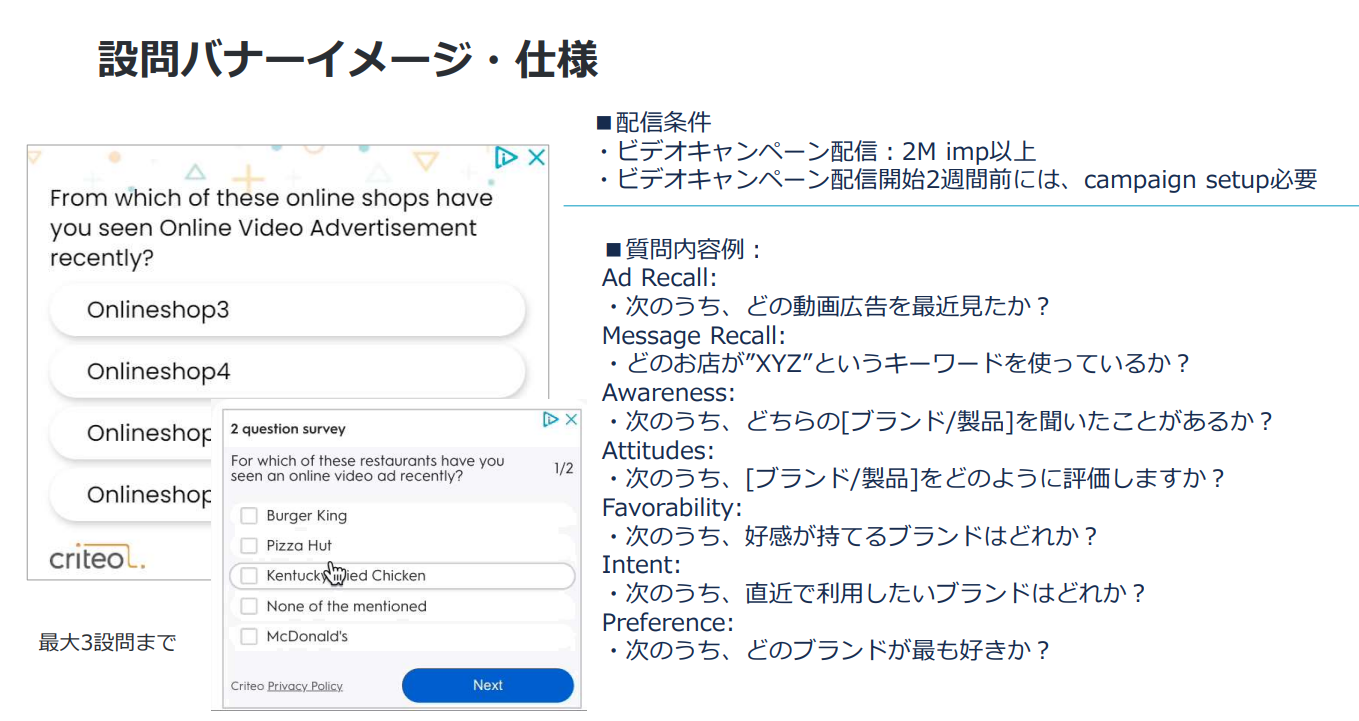Image resolution: width=1359 pixels, height=721 pixels.
Task: Pick the Onlineshop4 answer option
Action: 286,372
